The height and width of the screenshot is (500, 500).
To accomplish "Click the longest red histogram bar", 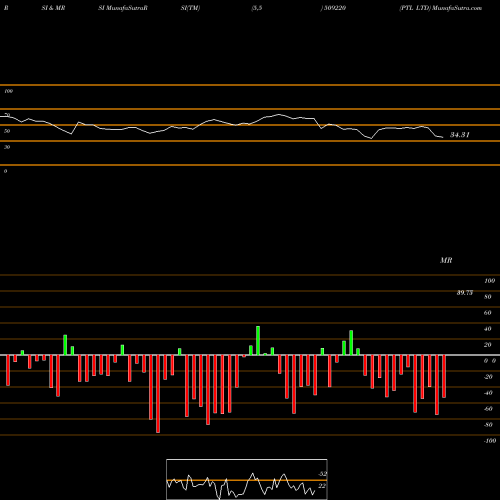I will point(158,394).
